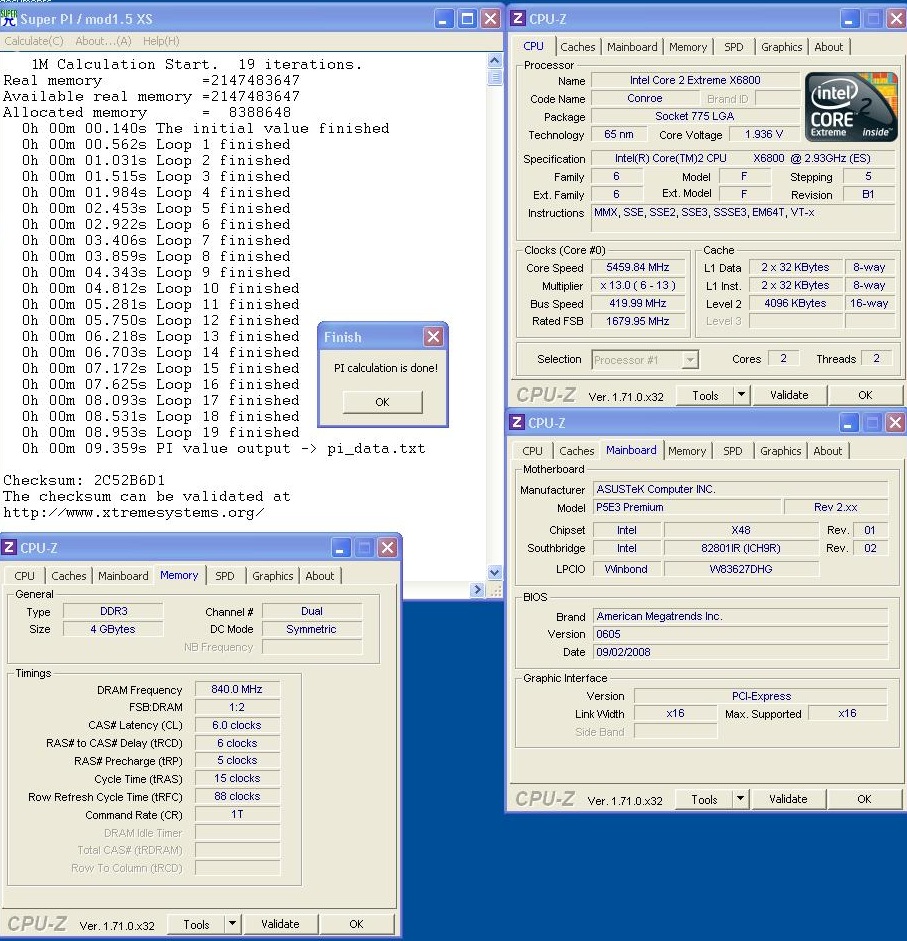This screenshot has width=907, height=941.
Task: Switch to Graphics tab in Mainboard CPU-Z window
Action: (x=780, y=451)
